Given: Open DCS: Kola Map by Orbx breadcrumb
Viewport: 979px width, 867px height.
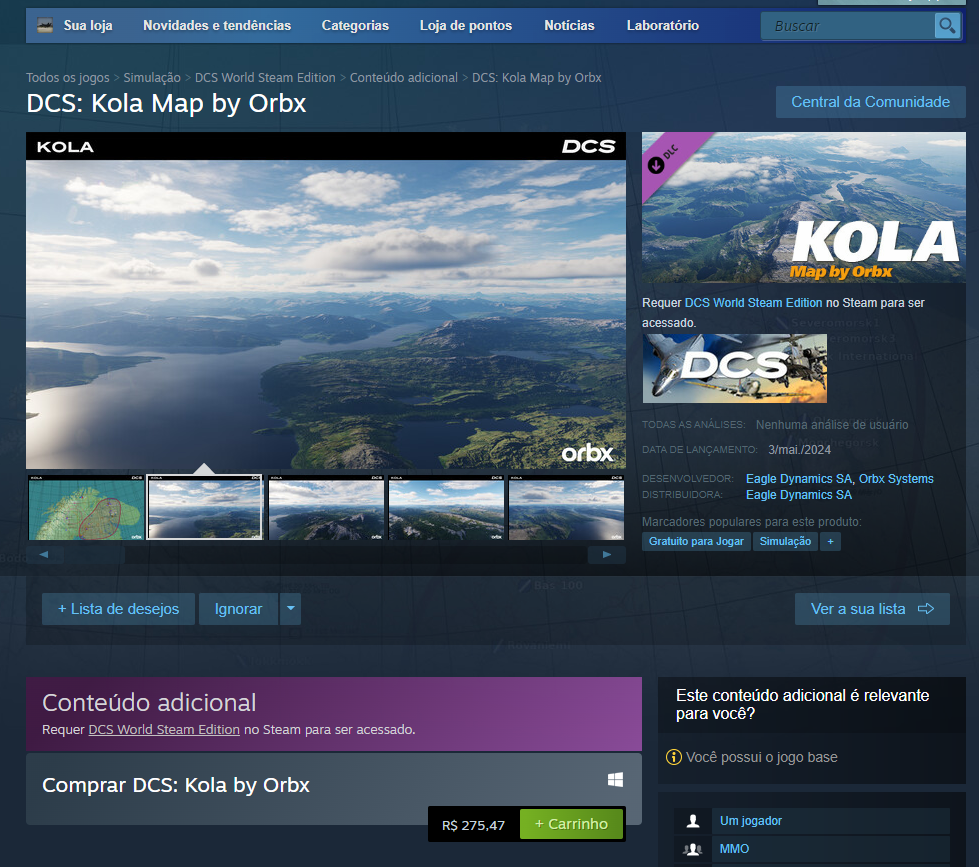Looking at the screenshot, I should coord(536,77).
